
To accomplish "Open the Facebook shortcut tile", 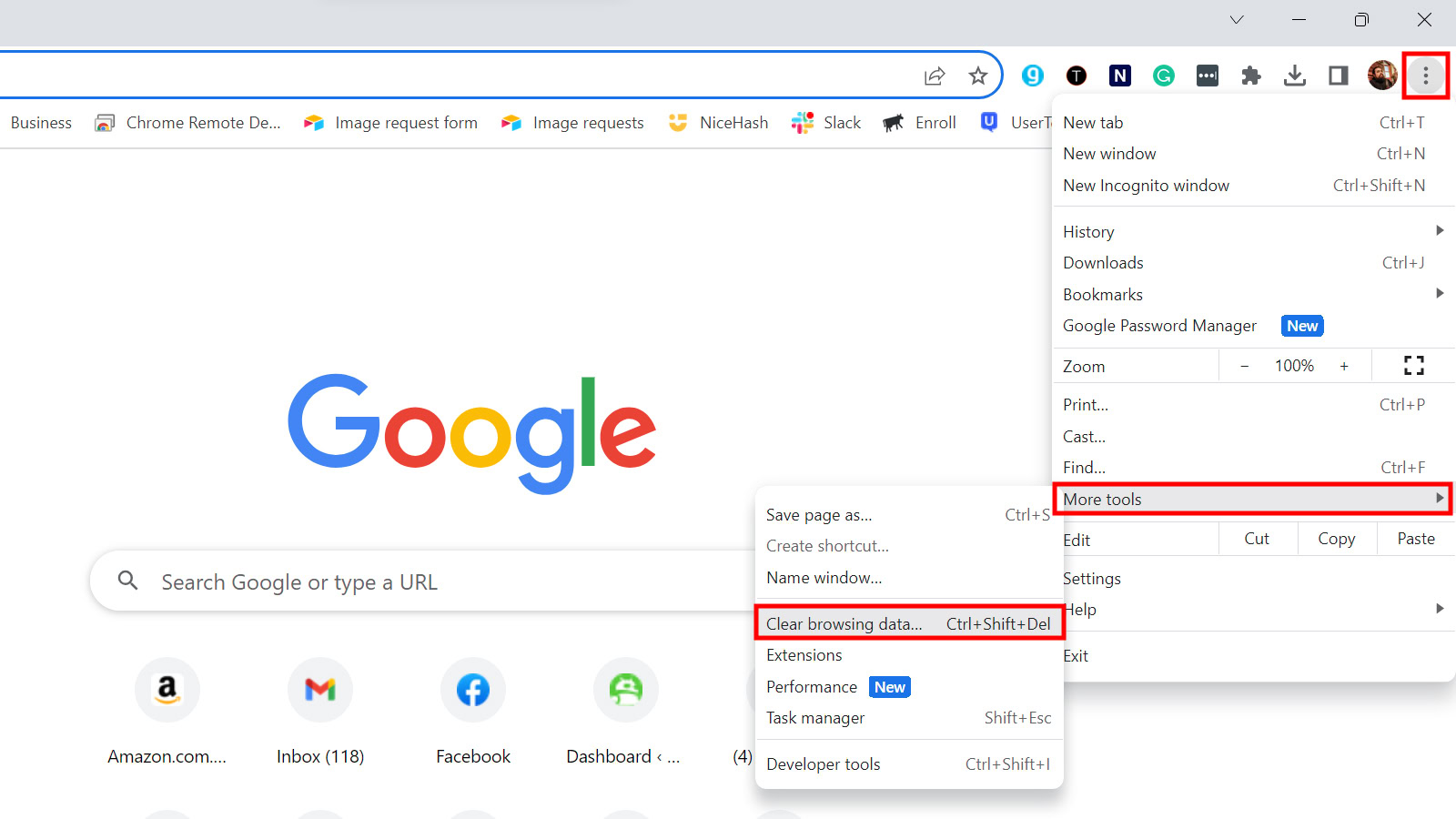I will [473, 712].
